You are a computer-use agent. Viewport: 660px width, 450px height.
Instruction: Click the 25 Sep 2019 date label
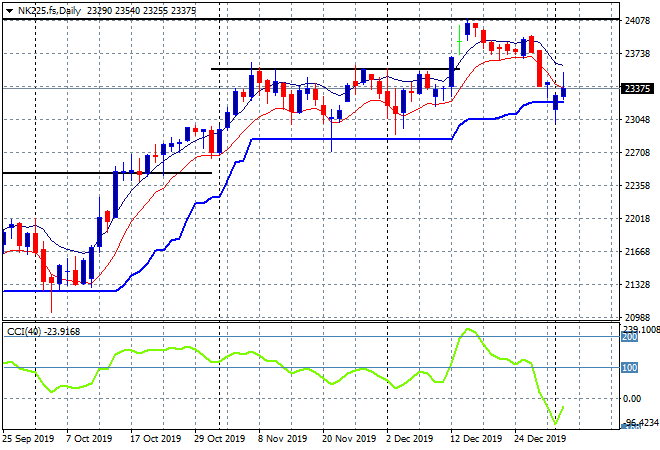click(x=28, y=439)
